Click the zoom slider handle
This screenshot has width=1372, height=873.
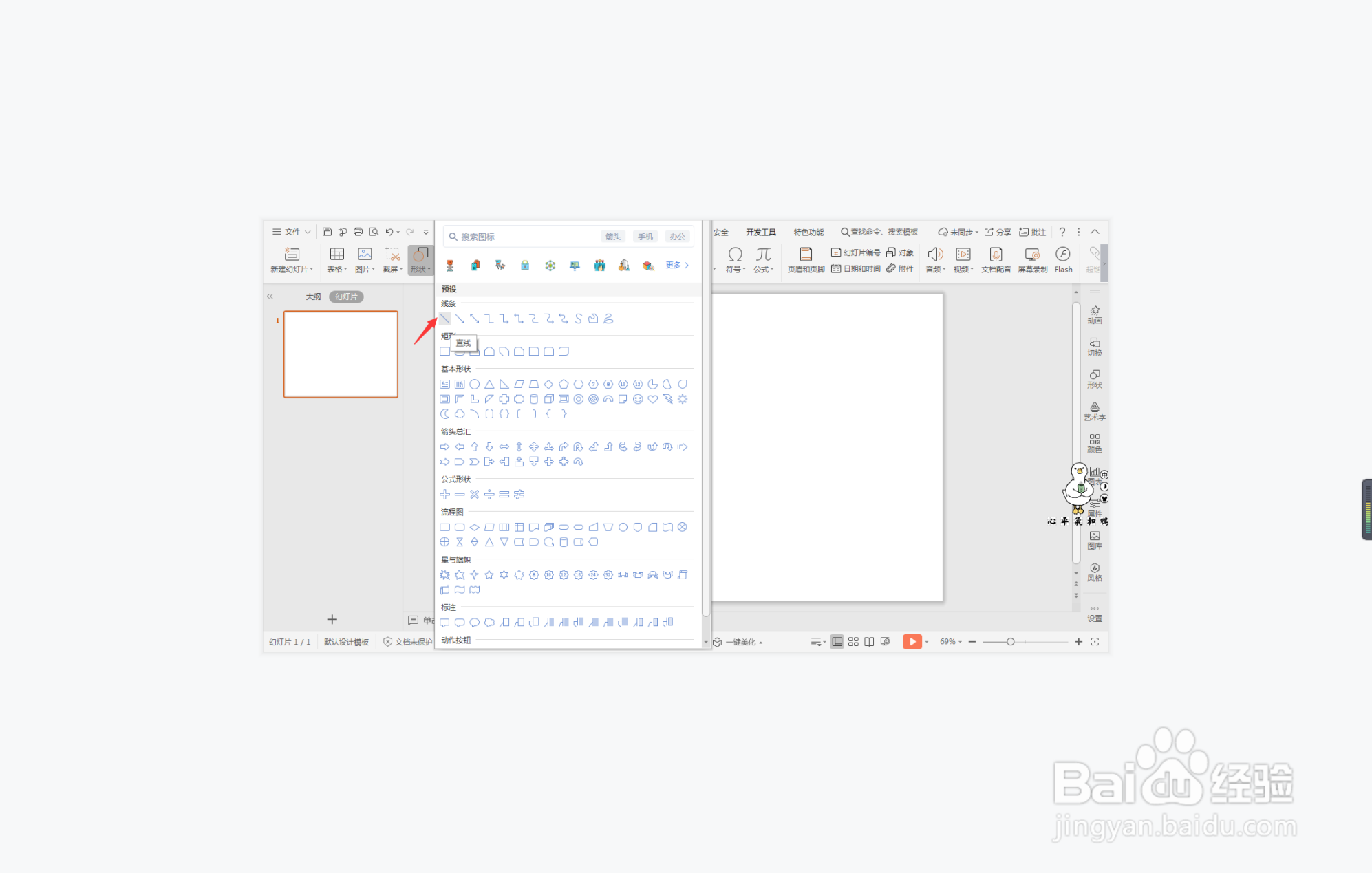tap(1010, 642)
